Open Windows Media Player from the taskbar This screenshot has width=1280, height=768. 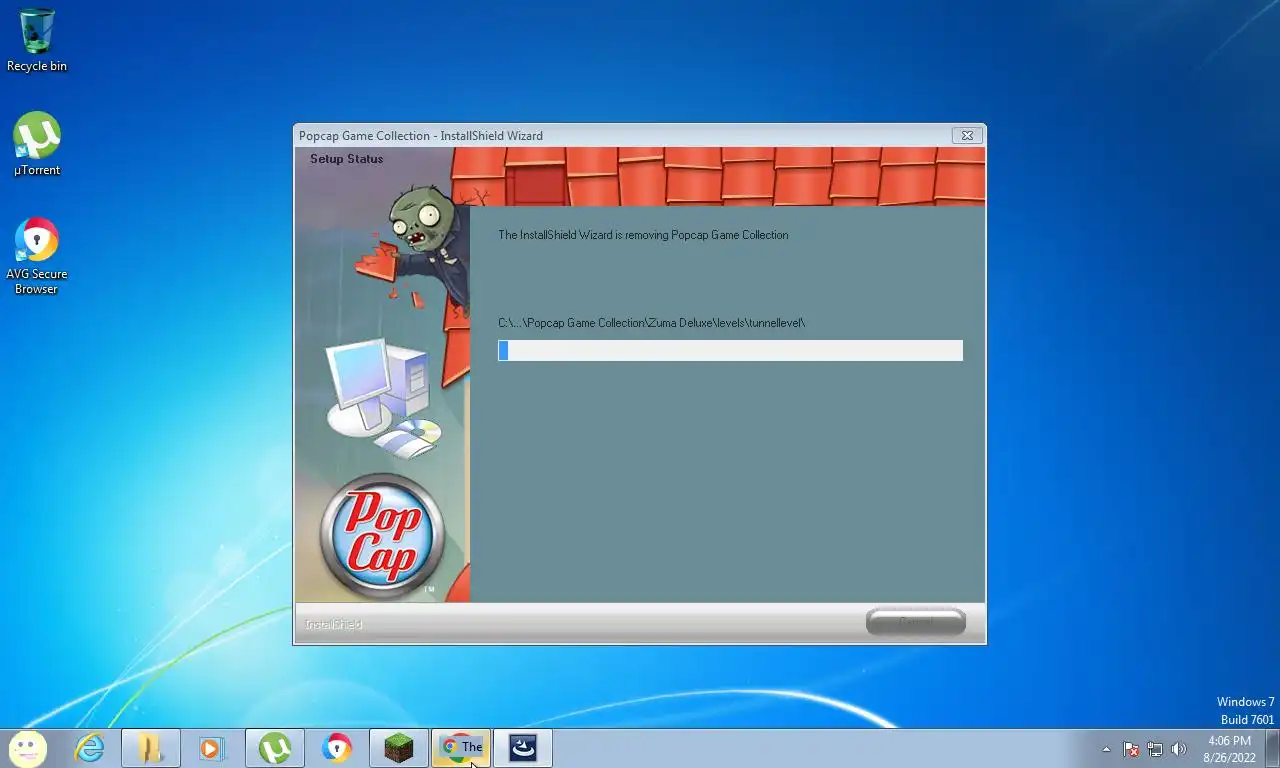[x=212, y=748]
